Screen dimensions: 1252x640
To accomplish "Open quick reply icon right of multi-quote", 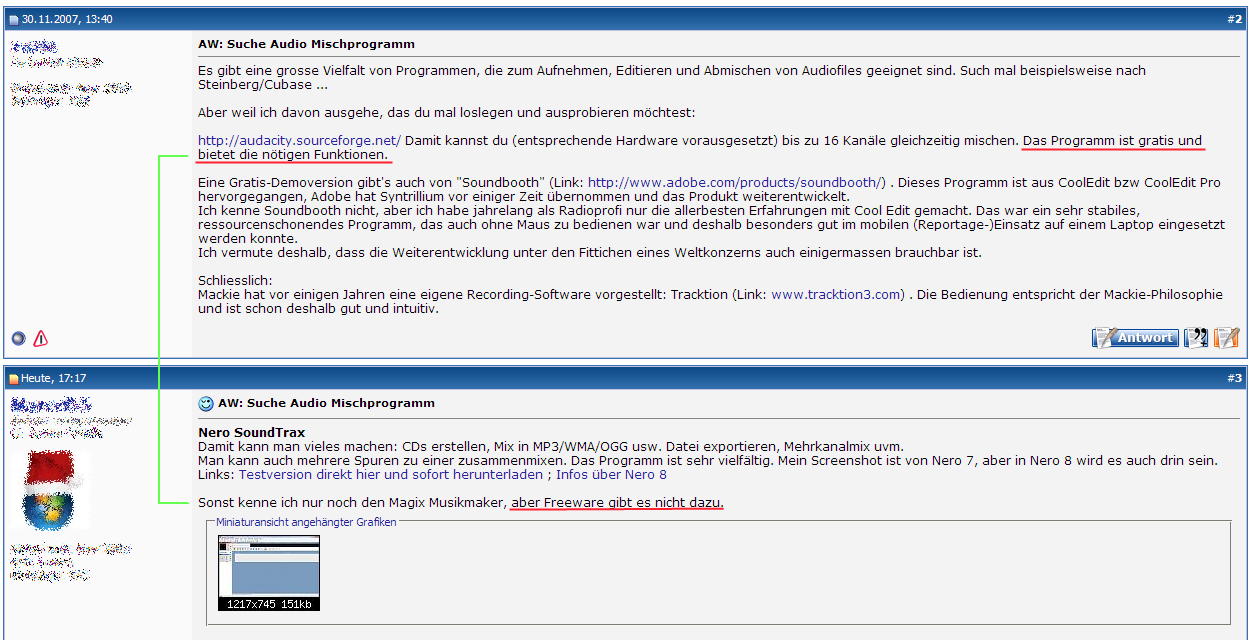I will [1227, 338].
